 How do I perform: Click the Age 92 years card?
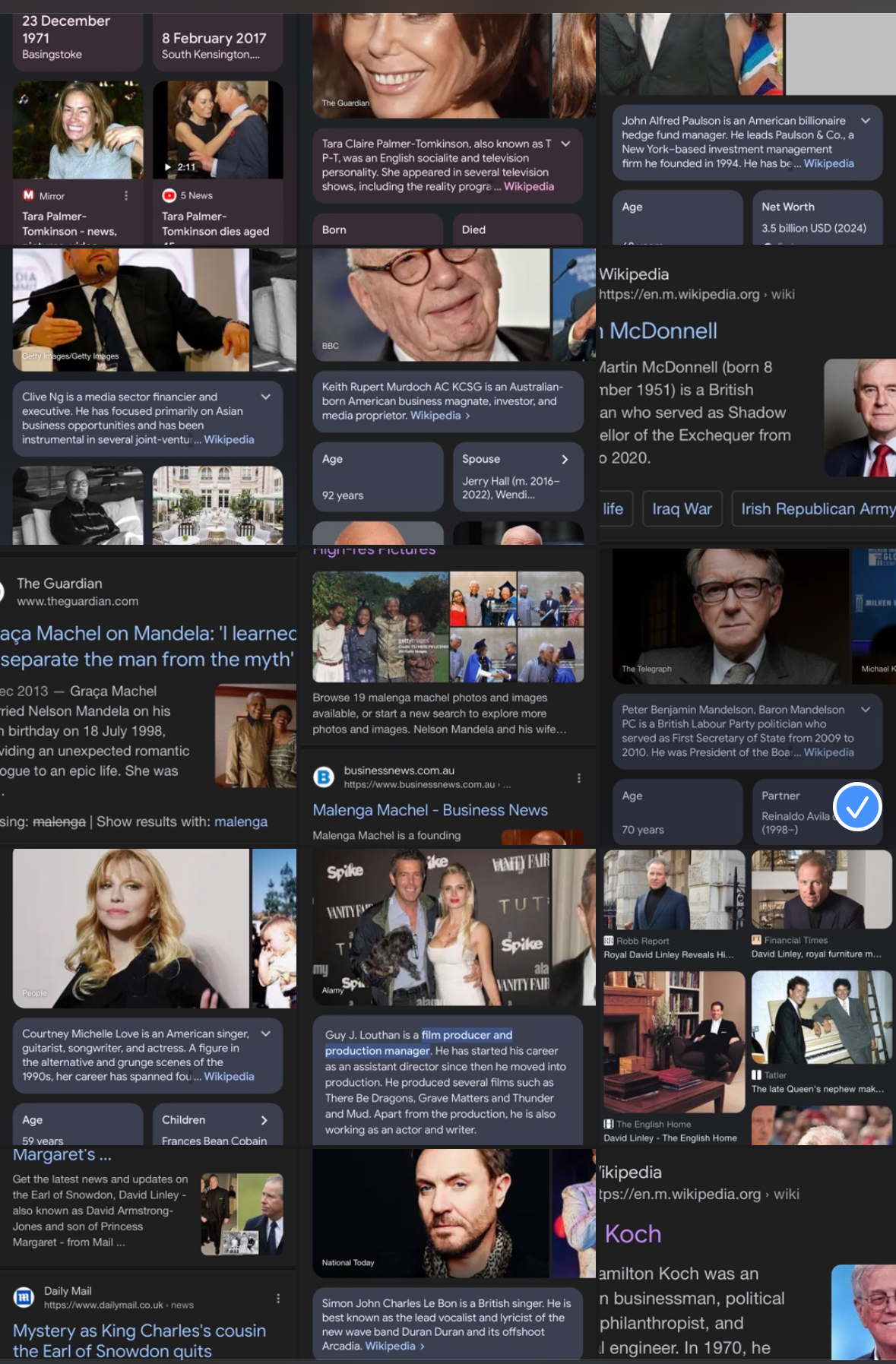(378, 476)
